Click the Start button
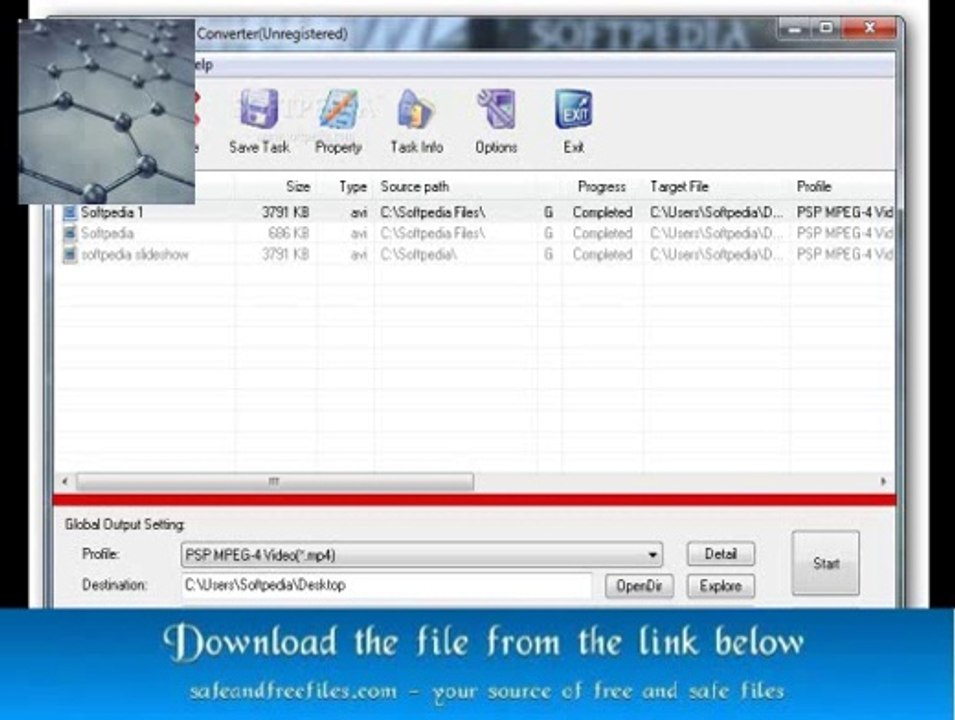Screen dimensions: 955x720 tap(825, 563)
